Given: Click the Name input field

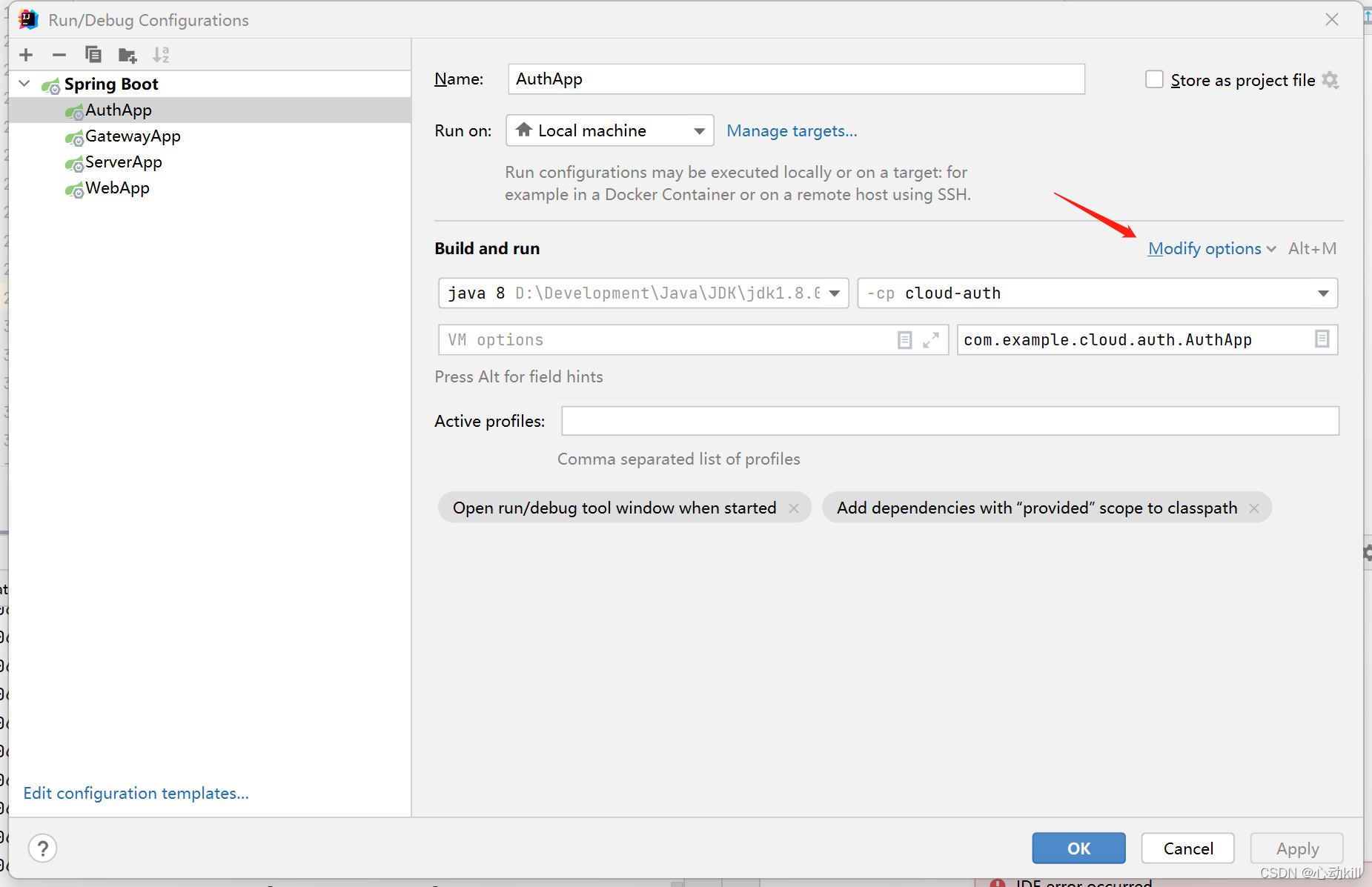Looking at the screenshot, I should 796,79.
